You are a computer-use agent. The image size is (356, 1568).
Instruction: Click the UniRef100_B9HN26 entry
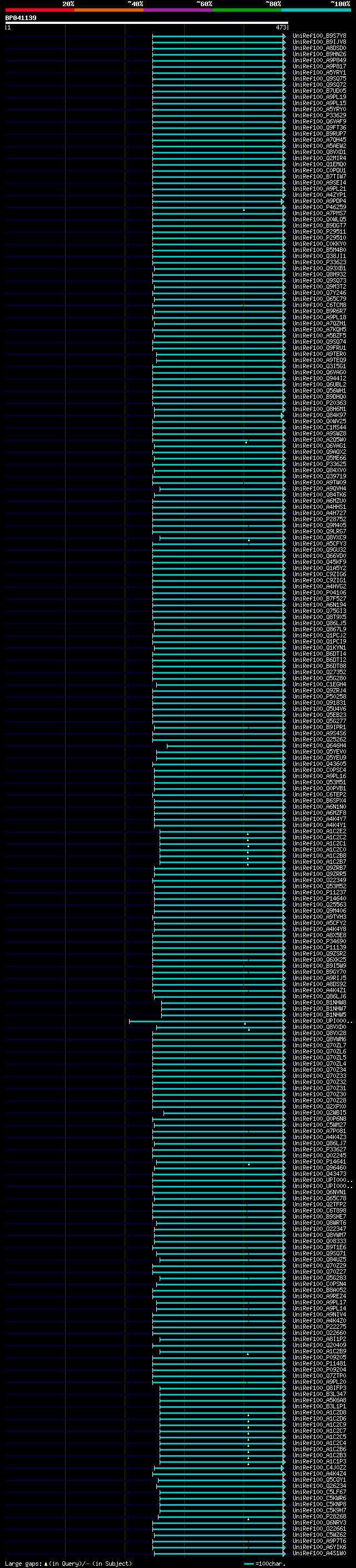tap(319, 54)
